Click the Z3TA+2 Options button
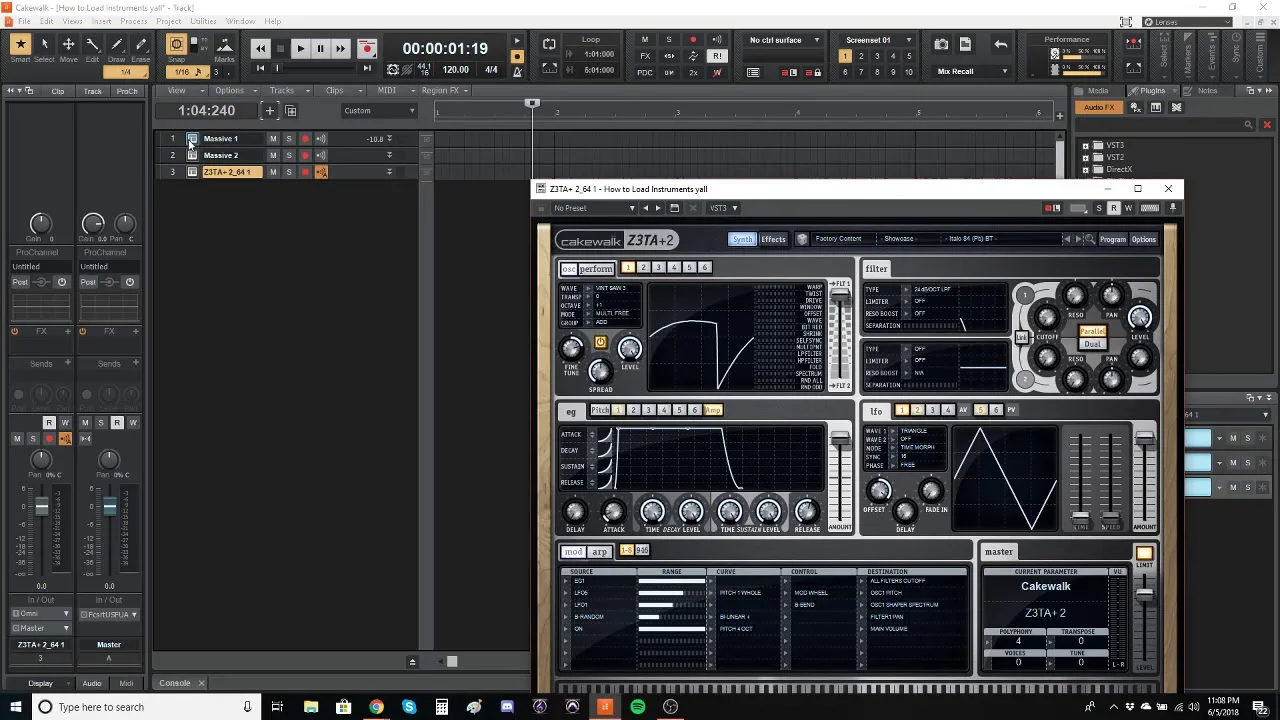 (x=1143, y=239)
